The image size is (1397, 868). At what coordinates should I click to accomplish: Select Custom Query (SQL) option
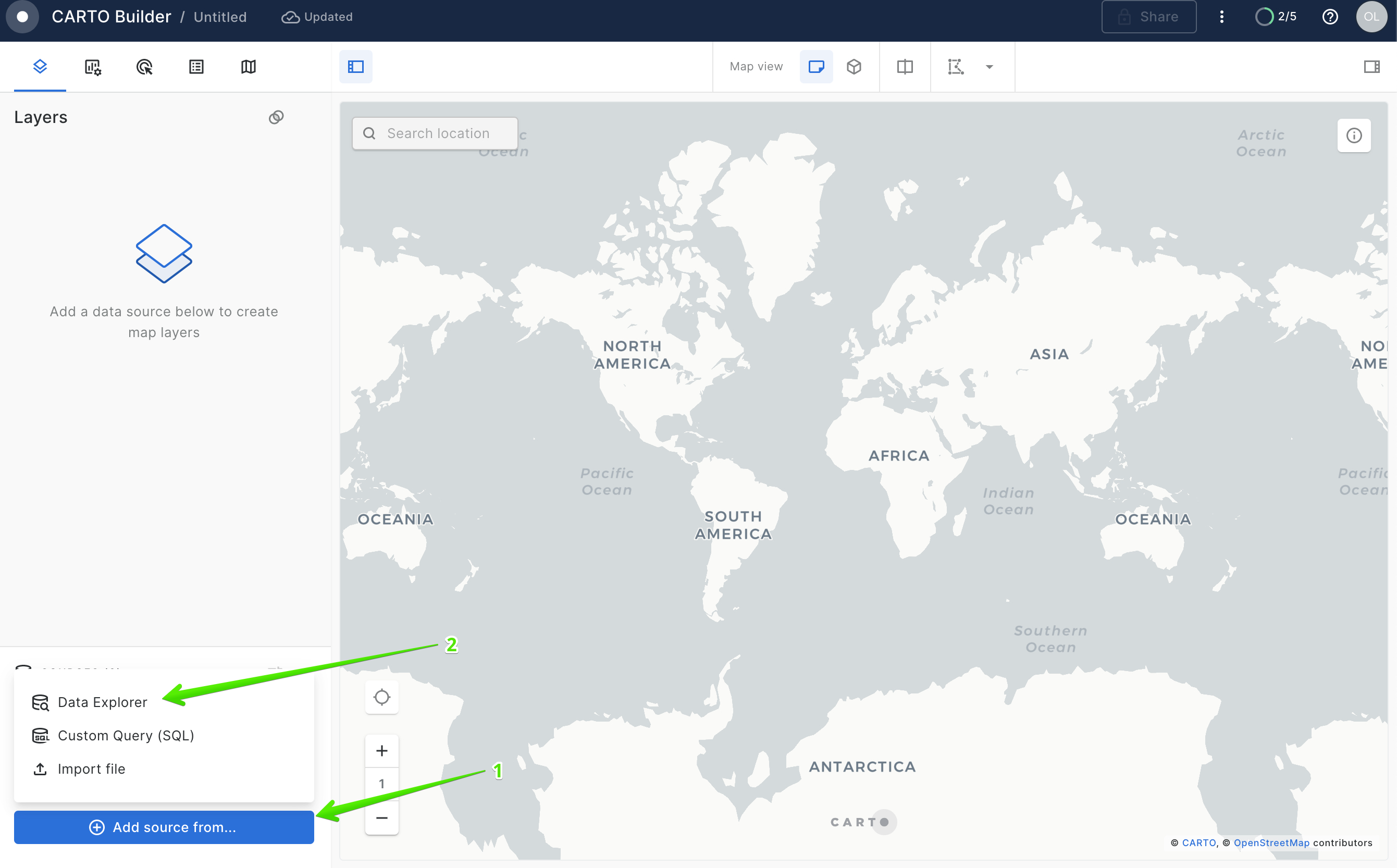click(x=126, y=735)
